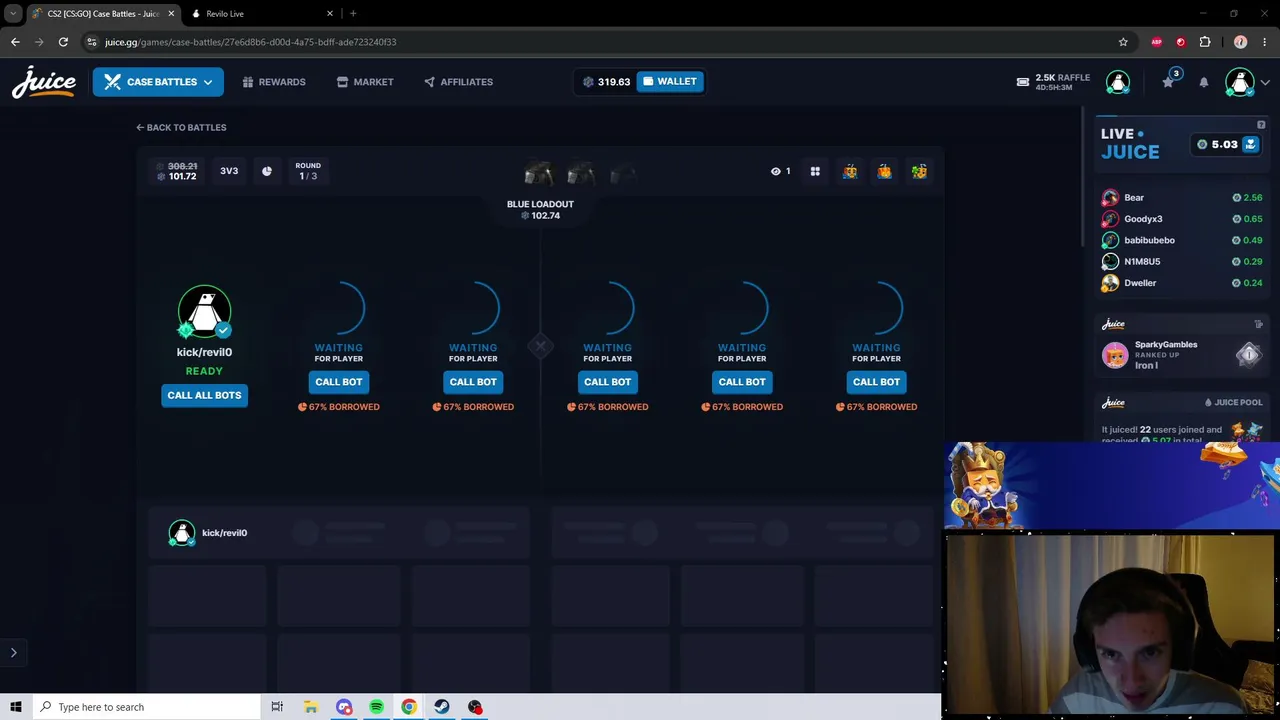Click the taskbar search box
1280x720 pixels.
[146, 707]
